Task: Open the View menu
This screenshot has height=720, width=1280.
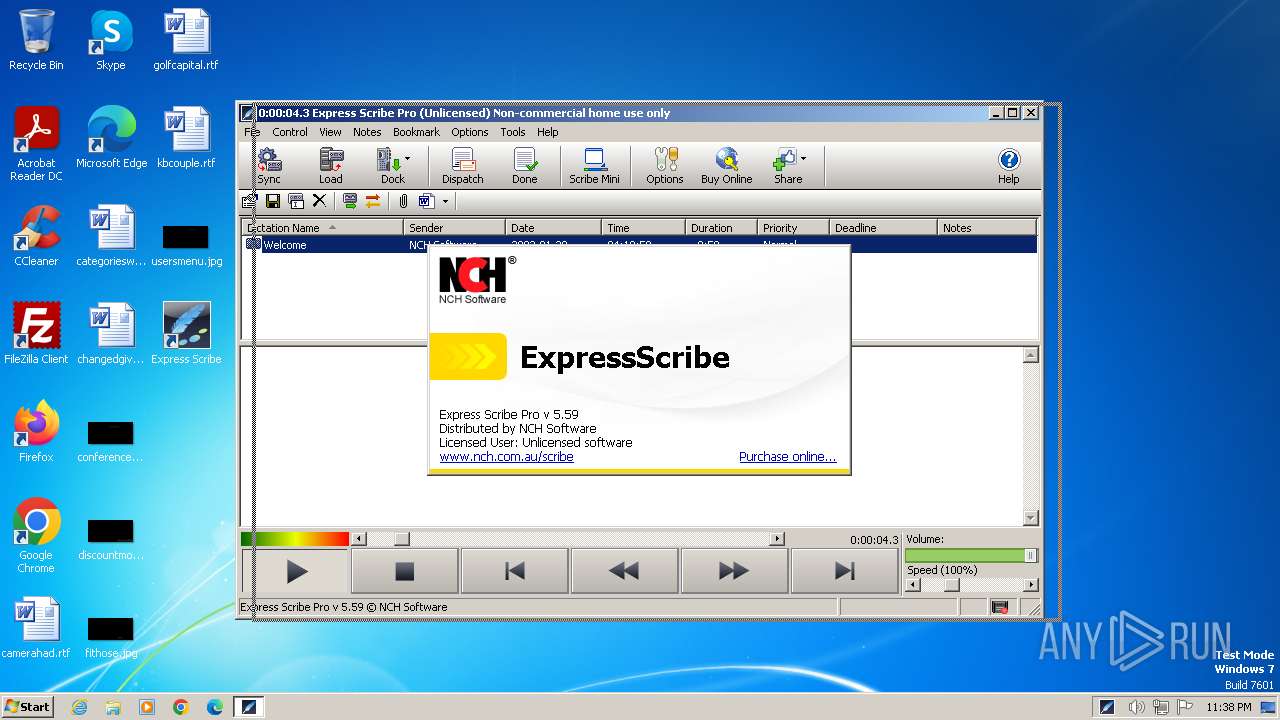Action: [x=330, y=132]
